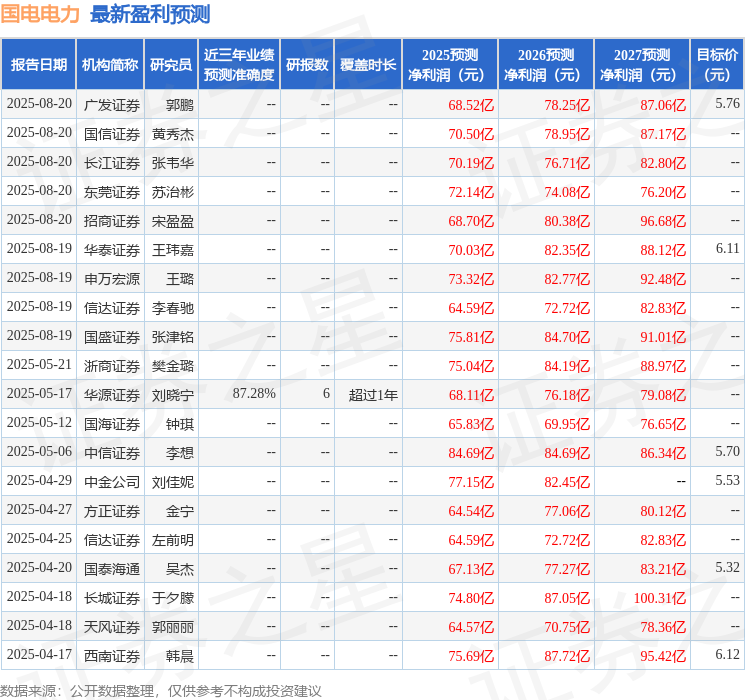The height and width of the screenshot is (700, 745).
Task: Click the 2025预测净利润 column header
Action: click(x=450, y=65)
